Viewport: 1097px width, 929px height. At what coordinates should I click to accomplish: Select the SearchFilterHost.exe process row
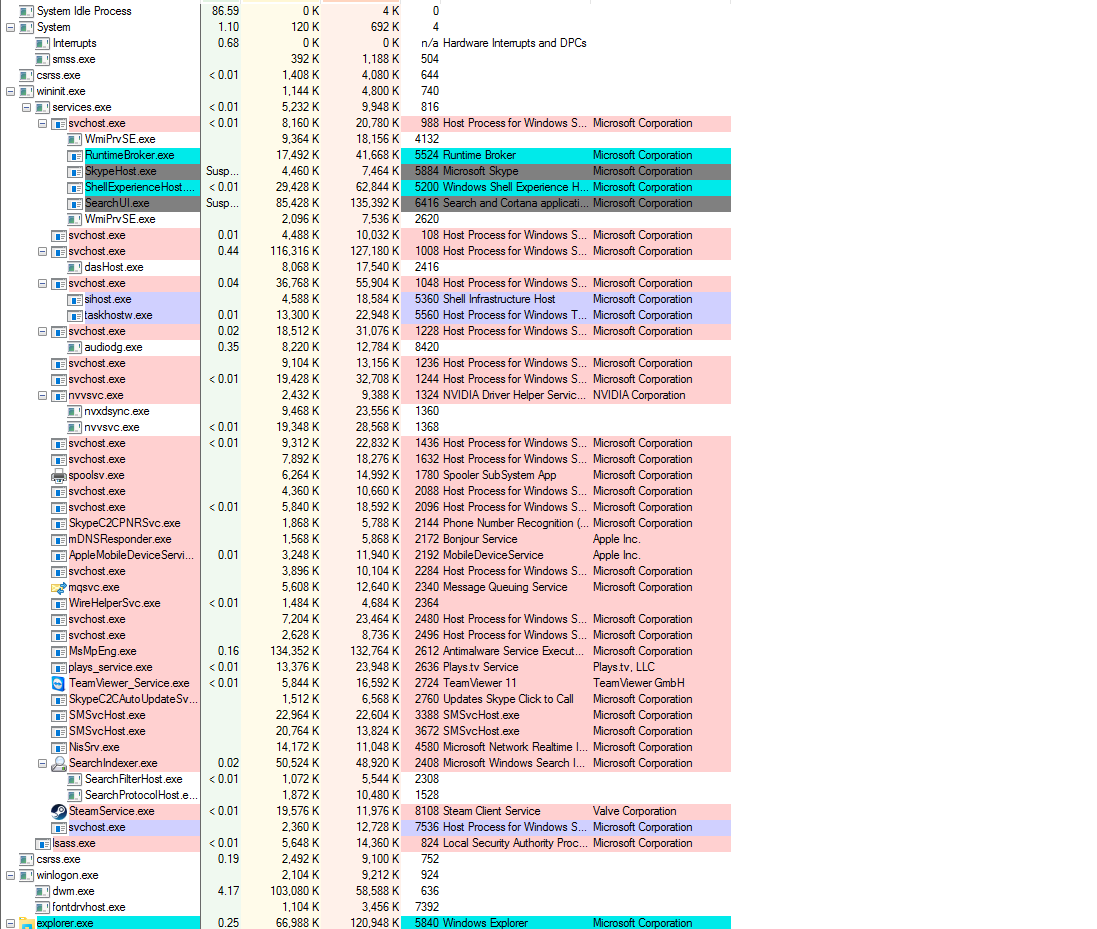pos(366,779)
